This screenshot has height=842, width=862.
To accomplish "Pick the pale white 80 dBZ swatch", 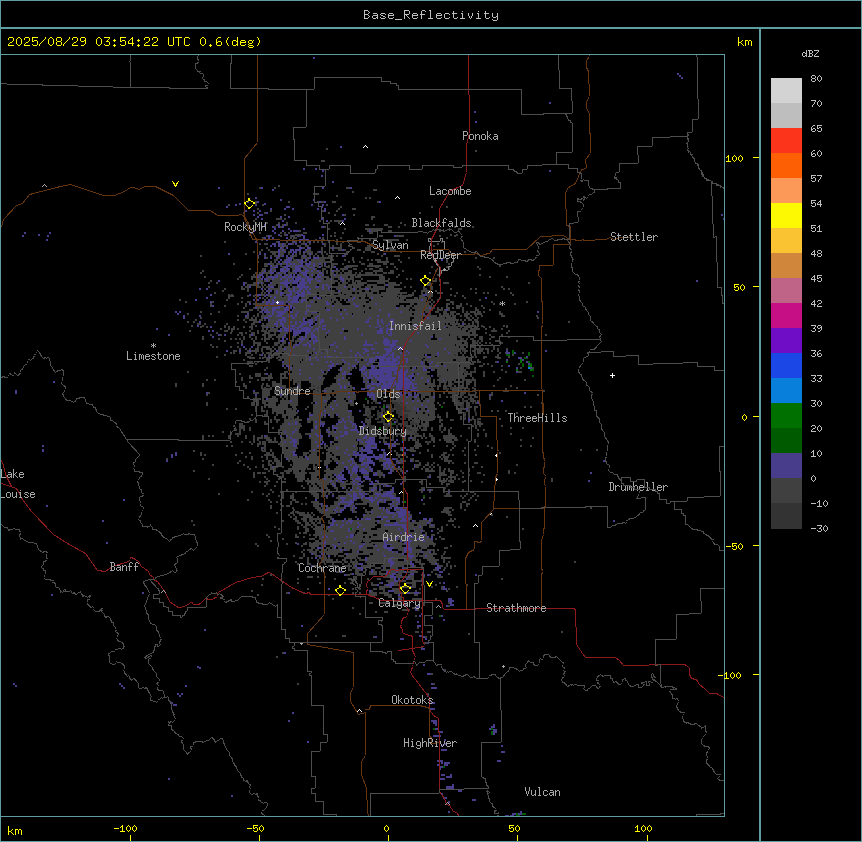I will pyautogui.click(x=786, y=91).
